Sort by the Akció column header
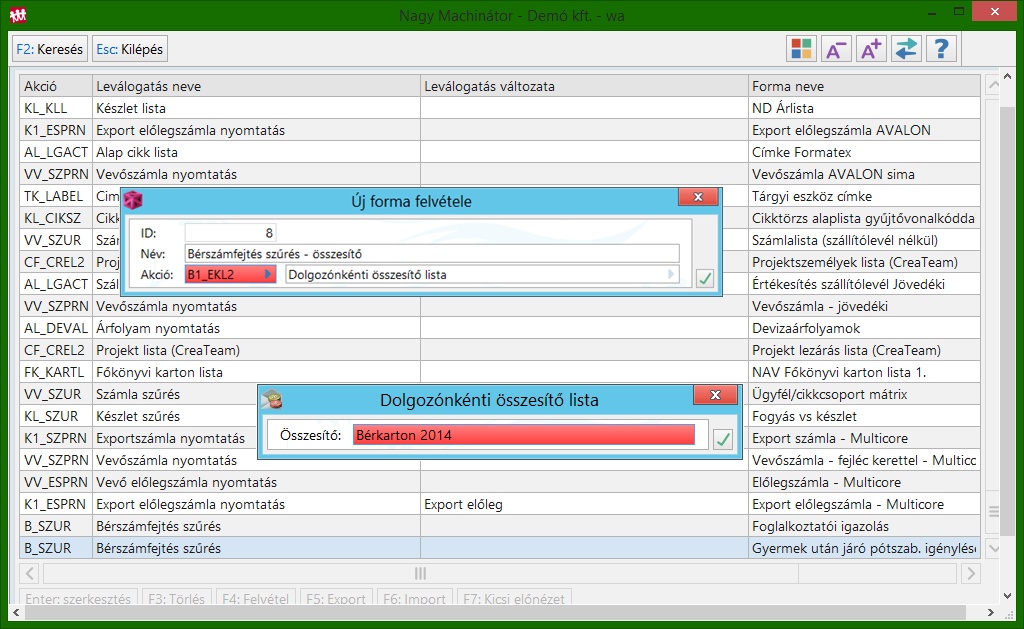This screenshot has height=629, width=1024. [x=56, y=86]
